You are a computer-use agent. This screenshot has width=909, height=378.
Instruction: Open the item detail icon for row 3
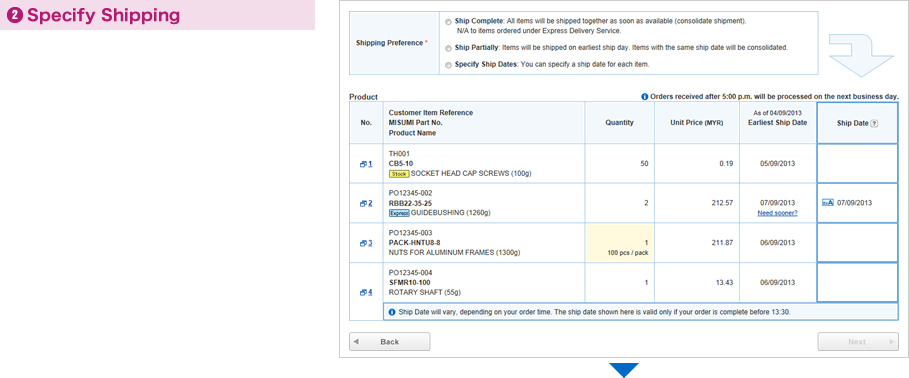[363, 243]
